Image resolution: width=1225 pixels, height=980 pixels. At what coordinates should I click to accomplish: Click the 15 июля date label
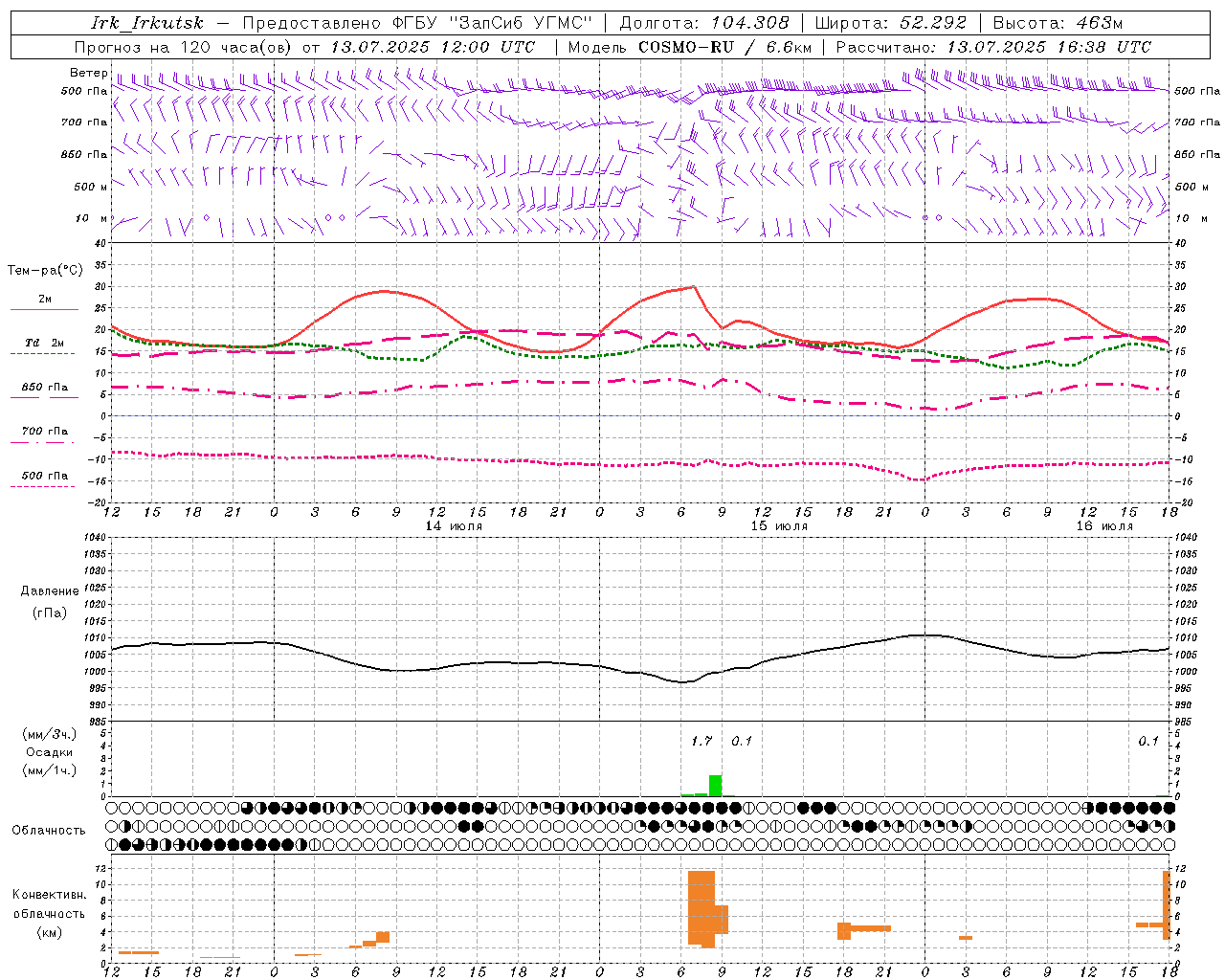779,526
